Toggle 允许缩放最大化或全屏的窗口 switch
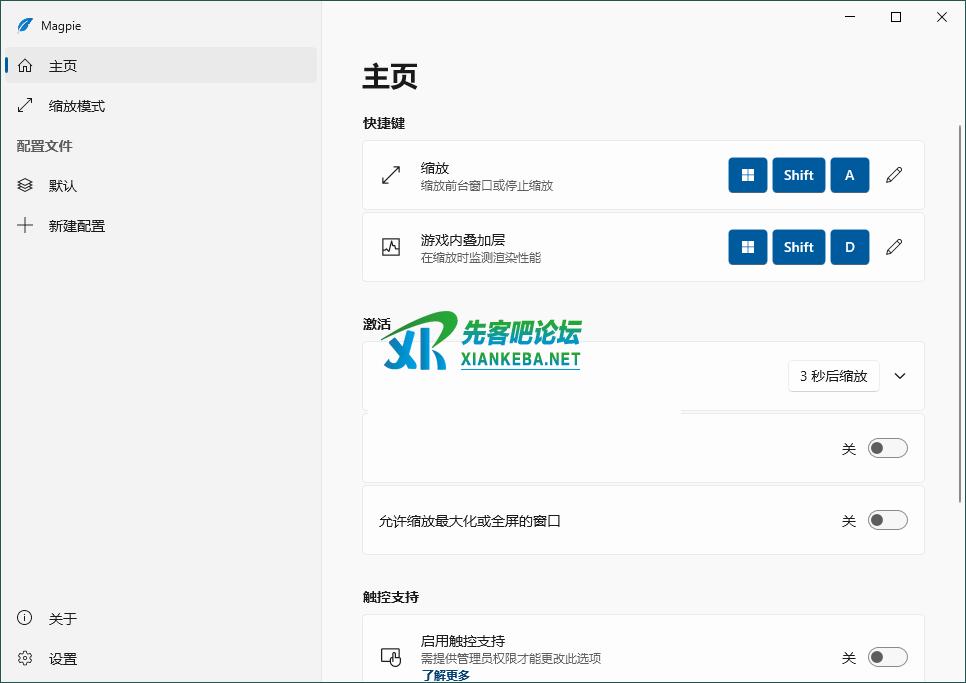Screen dimensions: 966x683 point(887,520)
